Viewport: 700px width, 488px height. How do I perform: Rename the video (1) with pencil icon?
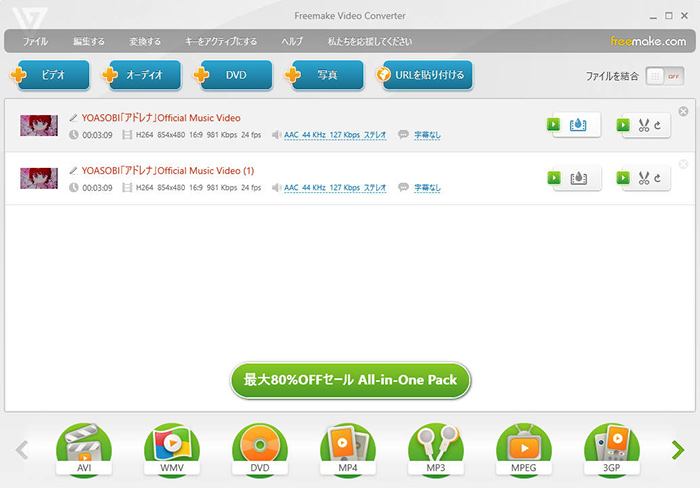(73, 171)
